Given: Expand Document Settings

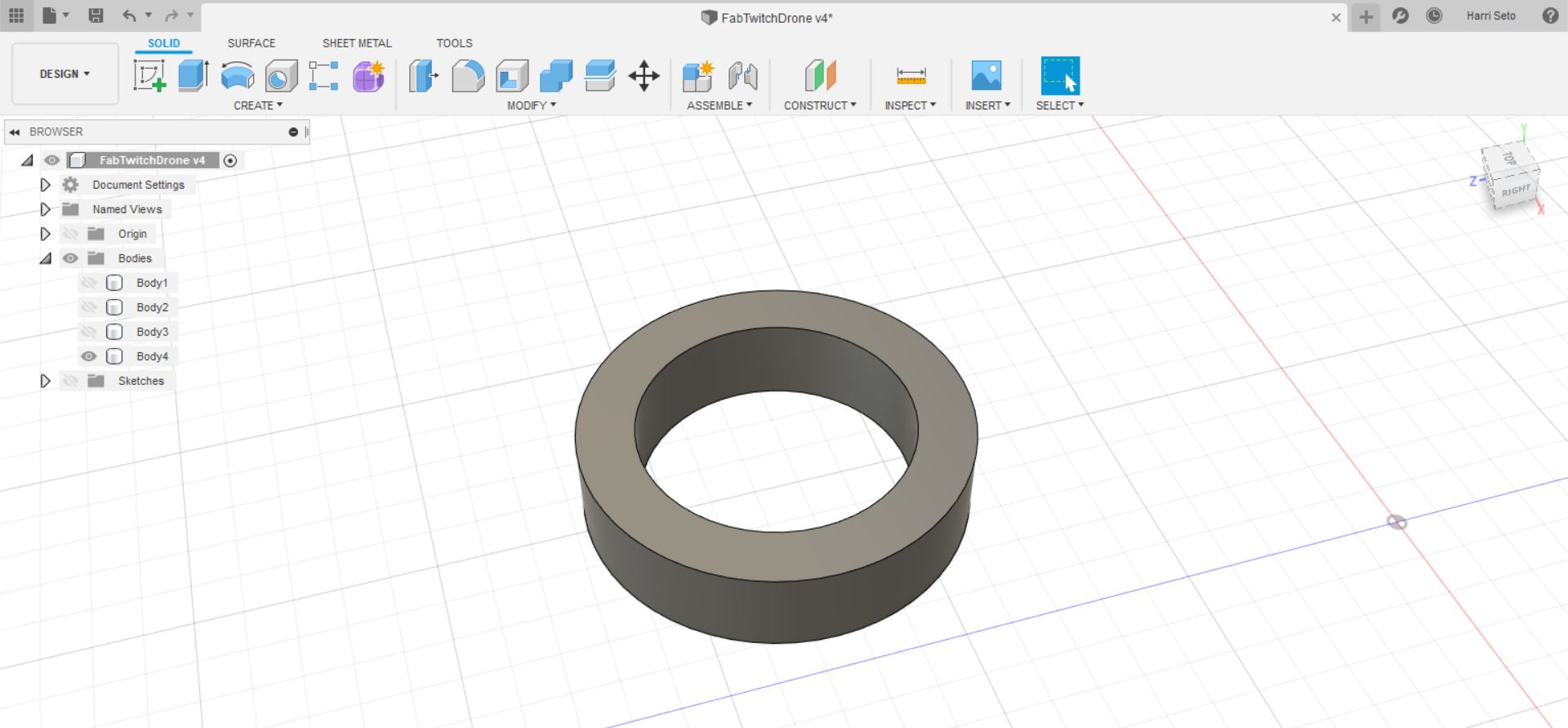Looking at the screenshot, I should (46, 185).
